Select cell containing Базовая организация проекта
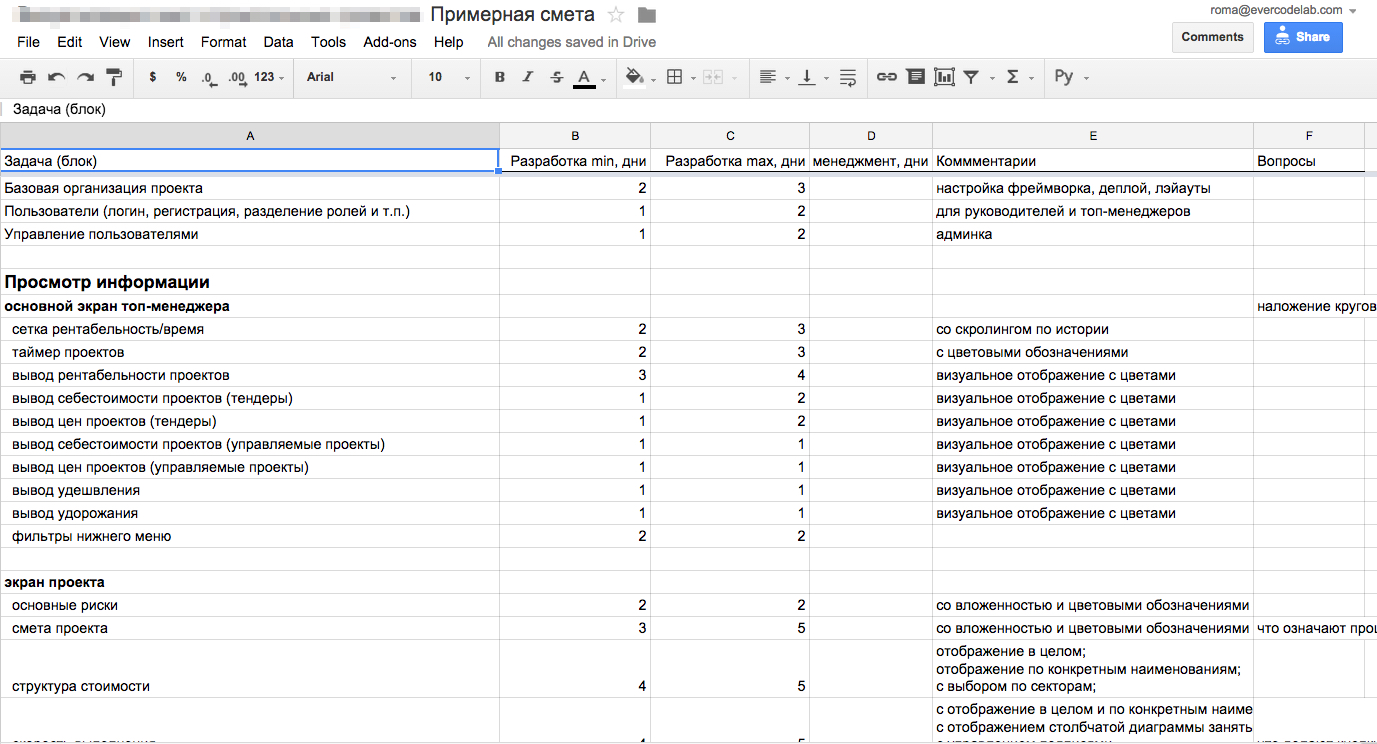This screenshot has width=1377, height=744. tap(250, 188)
